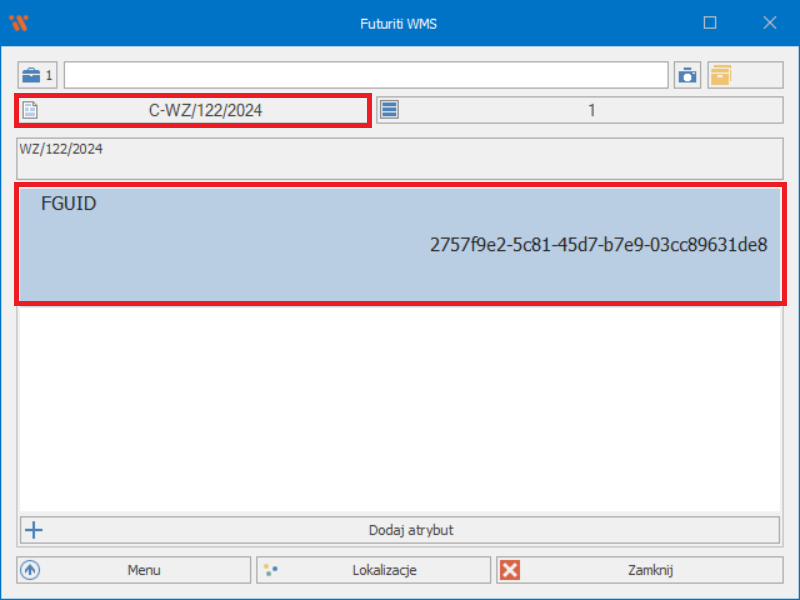Click the Futuriti WMS title bar text

click(398, 23)
